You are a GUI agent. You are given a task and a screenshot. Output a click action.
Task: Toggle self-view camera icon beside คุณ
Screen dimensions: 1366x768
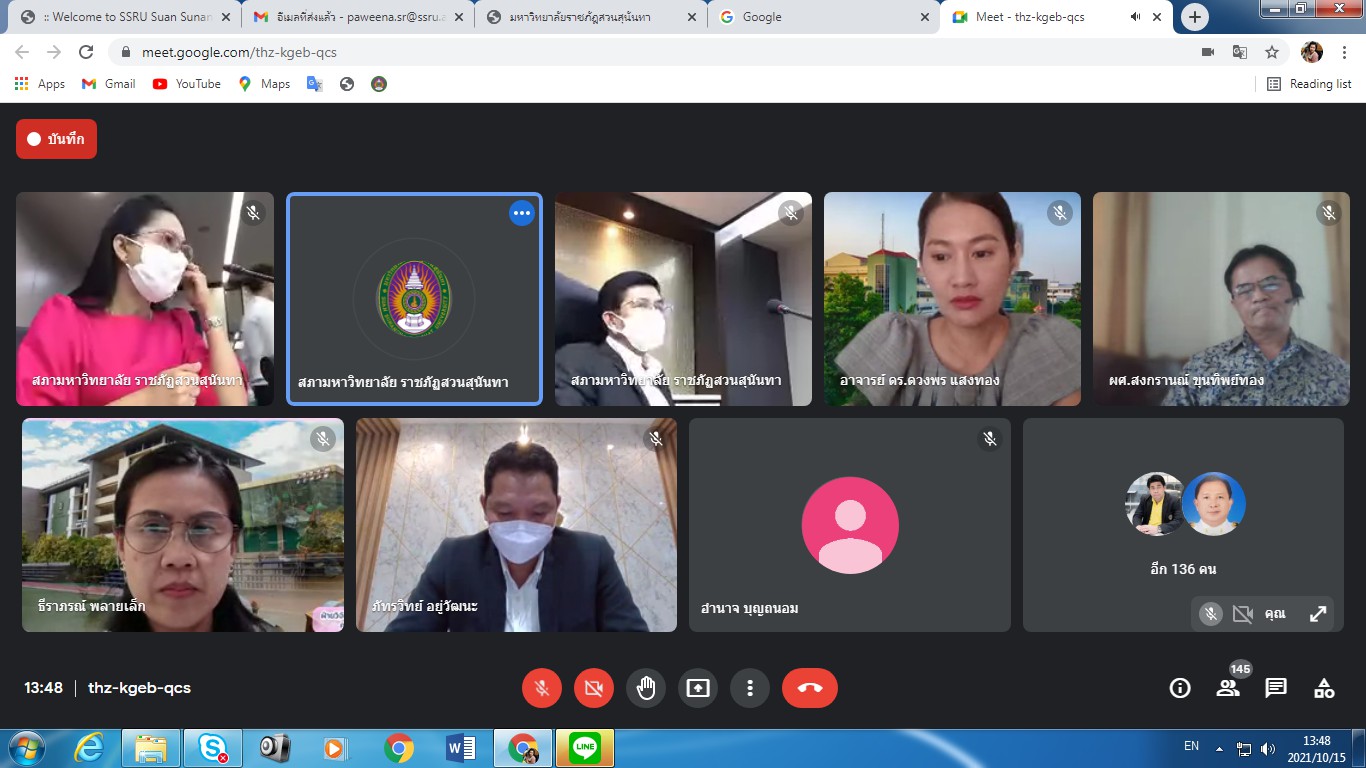point(1242,614)
